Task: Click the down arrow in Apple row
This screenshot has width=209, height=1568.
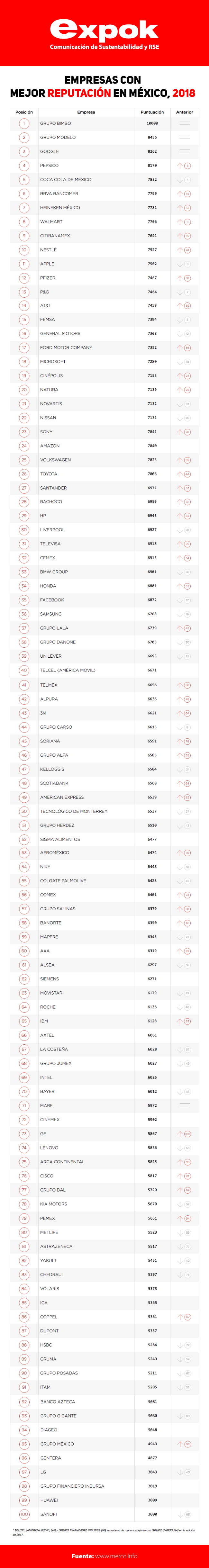Action: point(180,264)
